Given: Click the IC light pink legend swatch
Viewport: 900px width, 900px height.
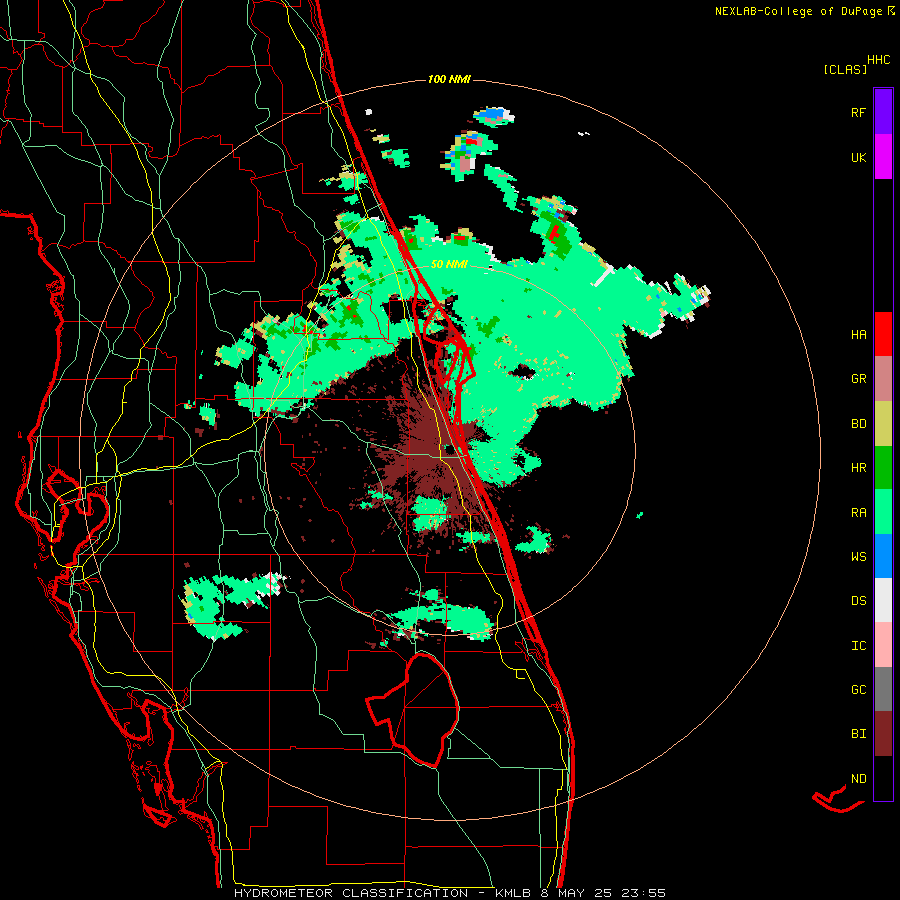Looking at the screenshot, I should point(883,645).
